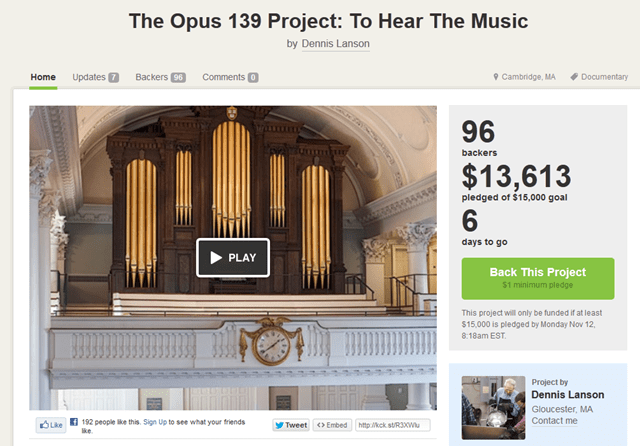Click the project title heading
Screen dimensions: 640x446
click(x=328, y=21)
